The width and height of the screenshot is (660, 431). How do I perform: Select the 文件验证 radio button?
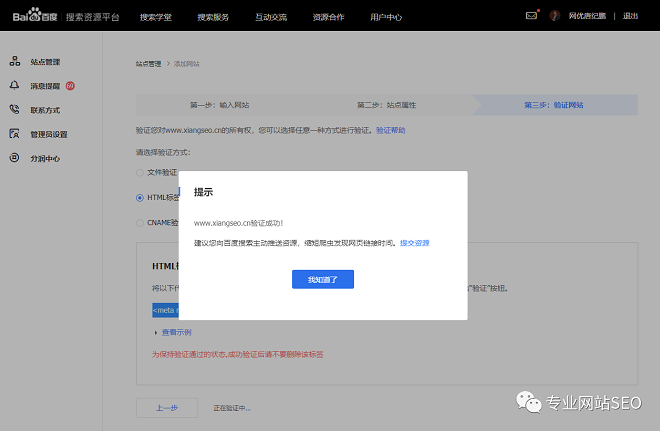(140, 173)
